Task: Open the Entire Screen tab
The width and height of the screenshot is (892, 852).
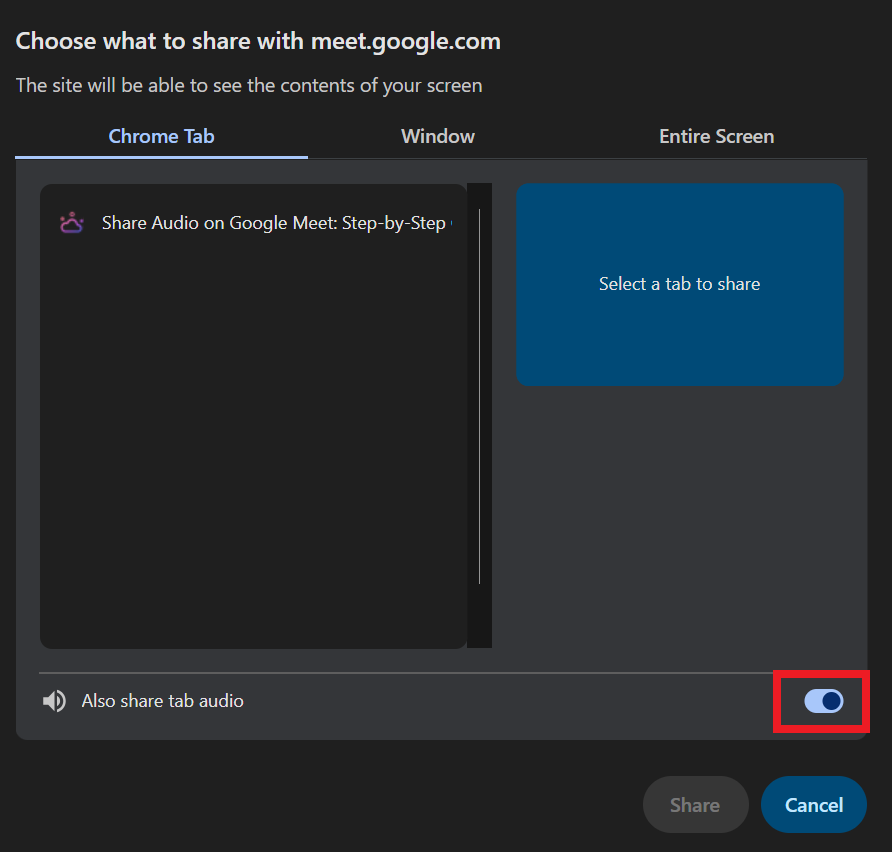Action: pos(716,136)
